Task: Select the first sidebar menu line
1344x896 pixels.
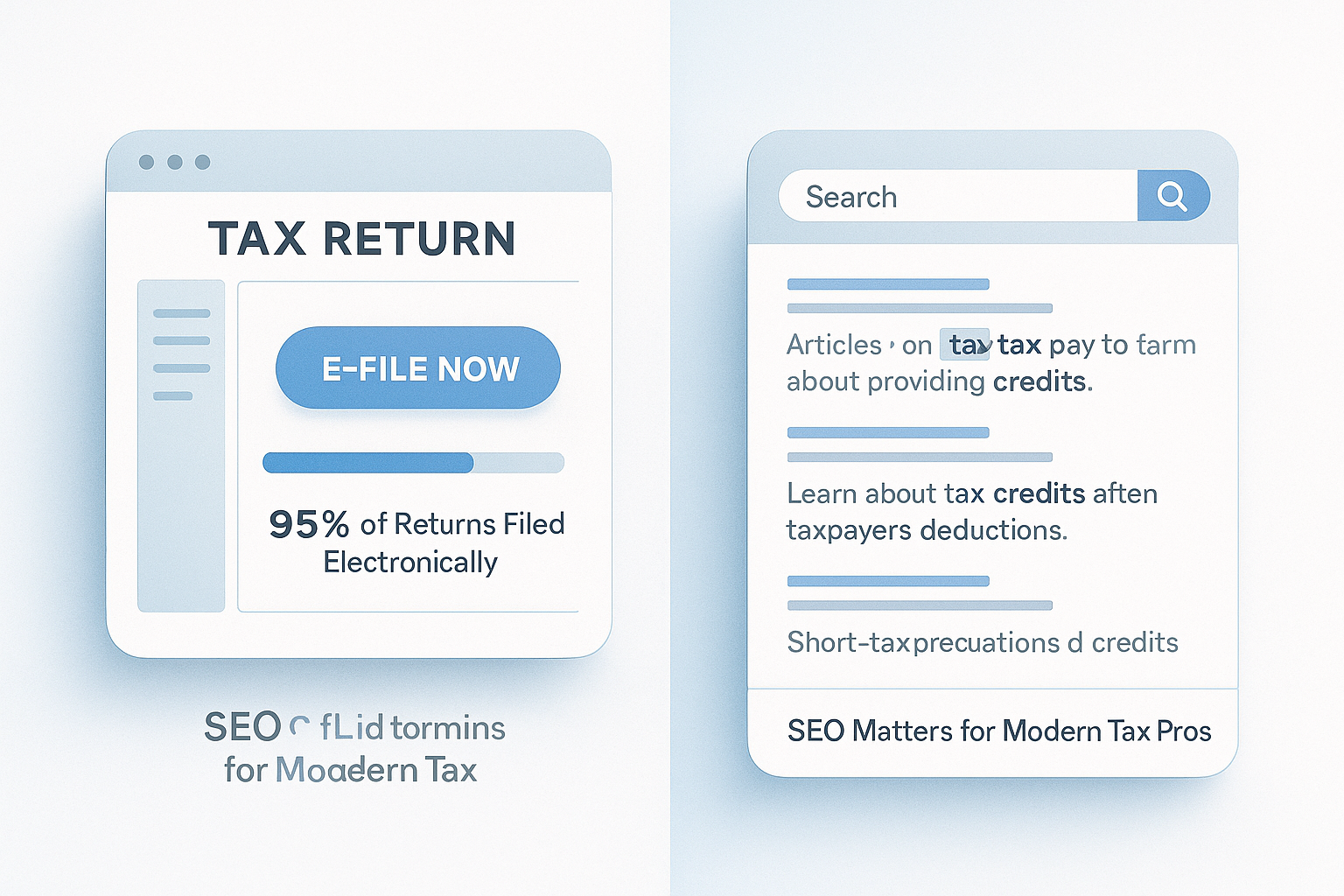Action: point(182,313)
